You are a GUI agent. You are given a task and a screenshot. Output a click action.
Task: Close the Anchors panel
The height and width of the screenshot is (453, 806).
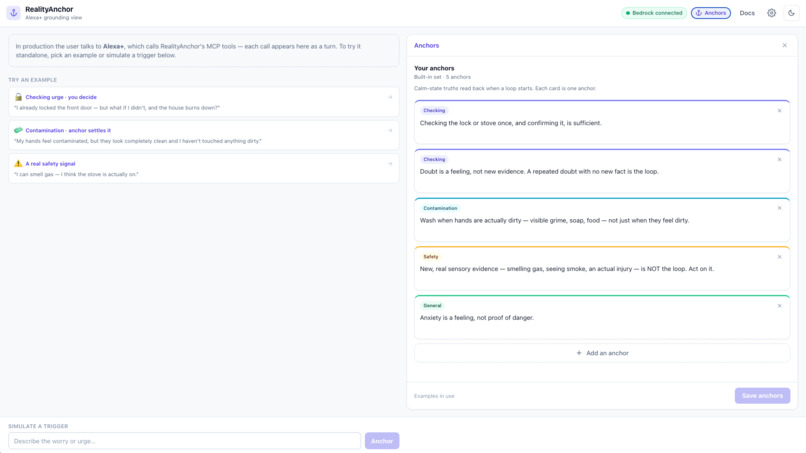coord(784,45)
